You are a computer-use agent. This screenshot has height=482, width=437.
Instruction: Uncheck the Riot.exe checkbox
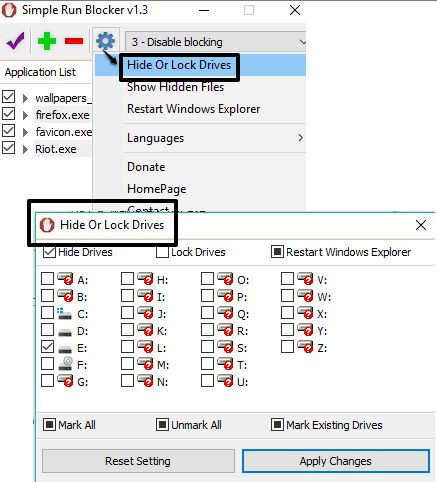click(x=9, y=148)
